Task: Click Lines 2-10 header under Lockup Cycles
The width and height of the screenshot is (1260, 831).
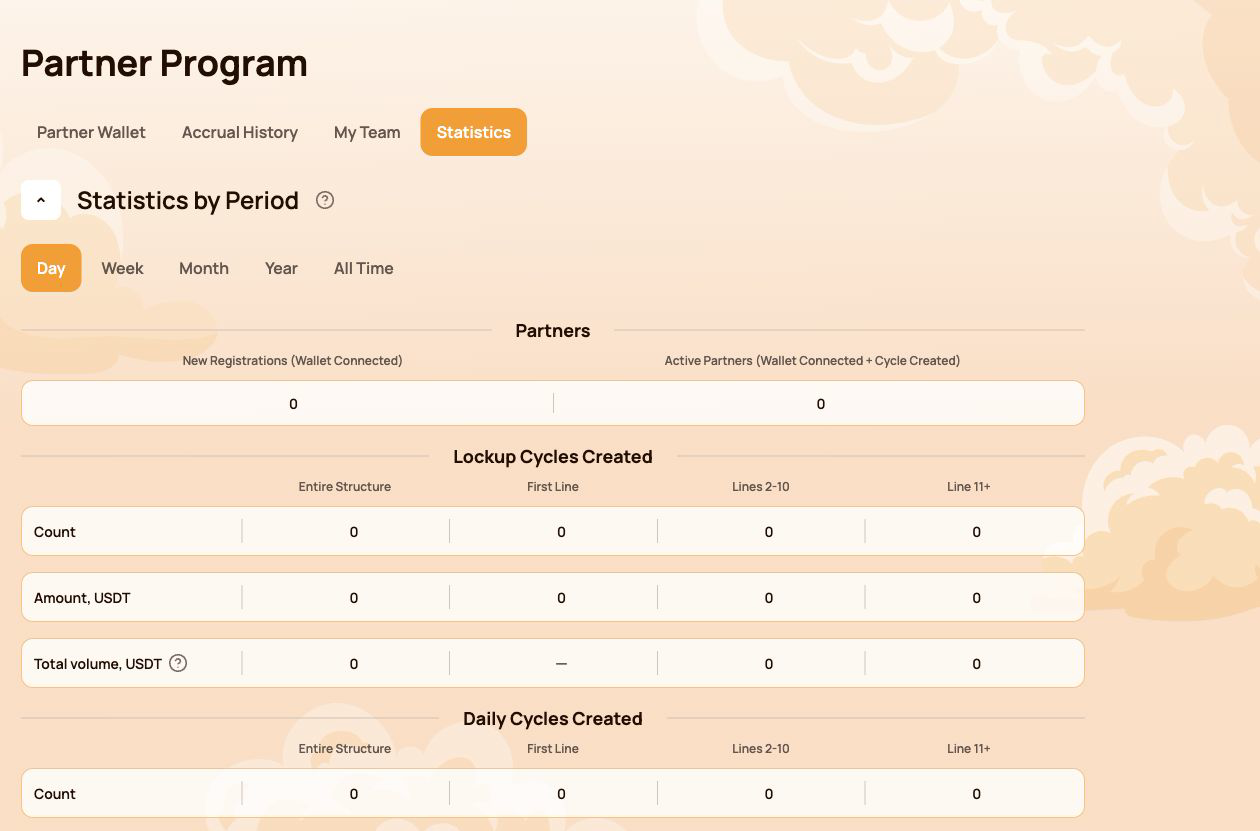Action: pos(761,487)
